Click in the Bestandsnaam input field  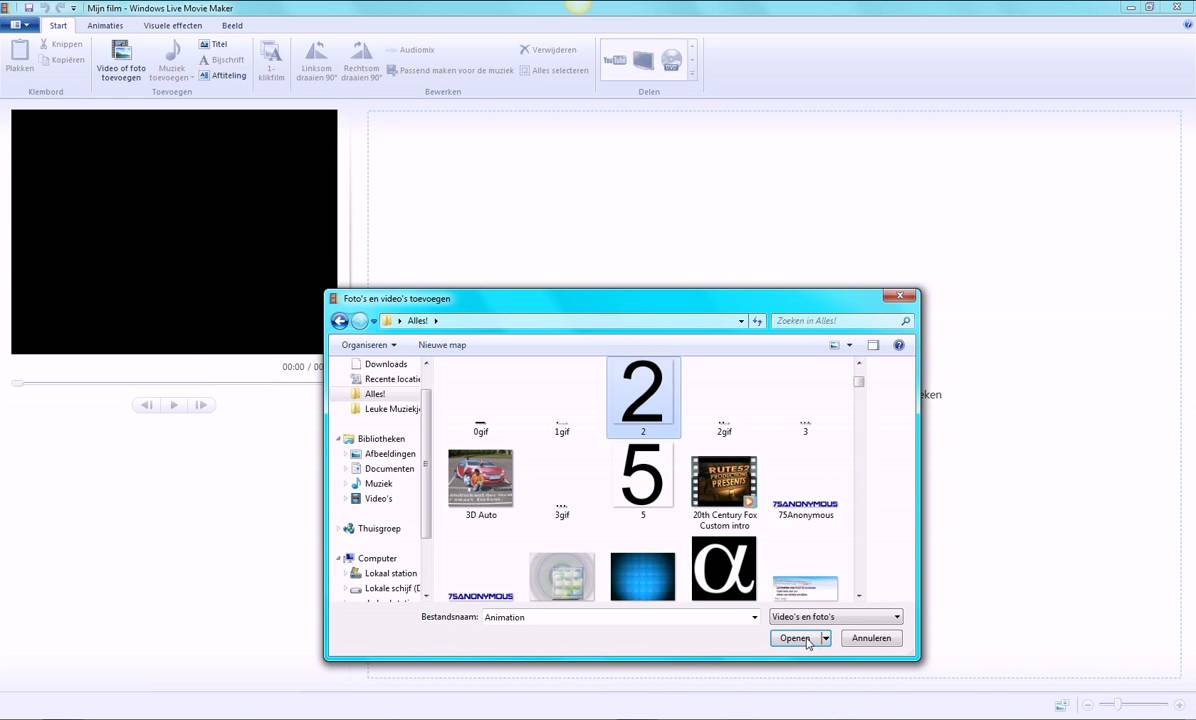[x=615, y=617]
